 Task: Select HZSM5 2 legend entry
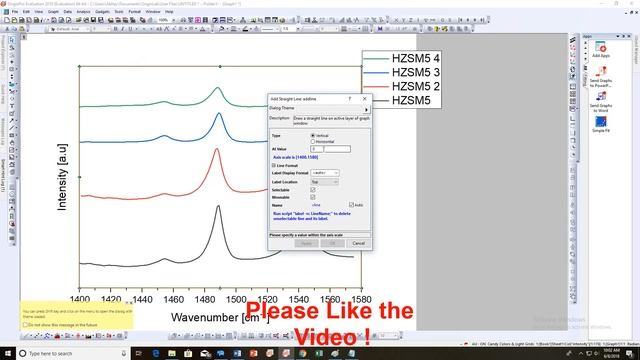point(401,86)
